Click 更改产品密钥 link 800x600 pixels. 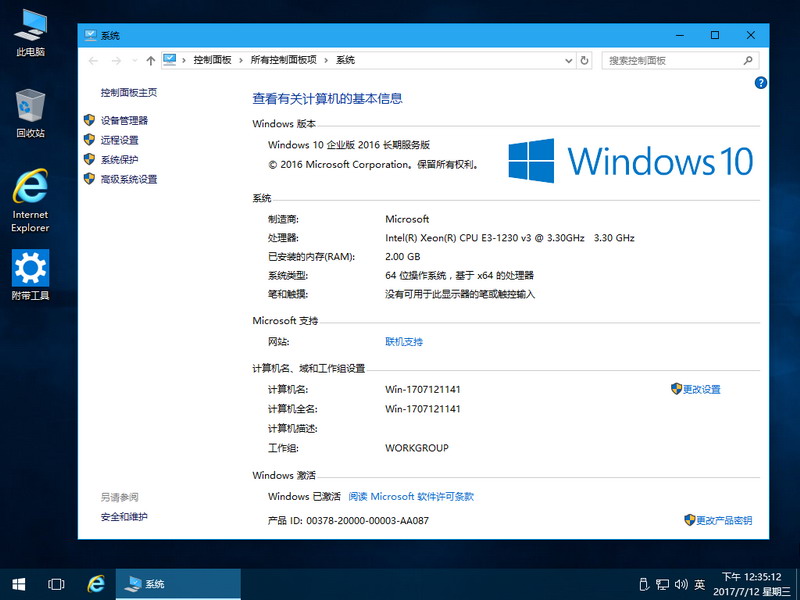click(x=723, y=520)
